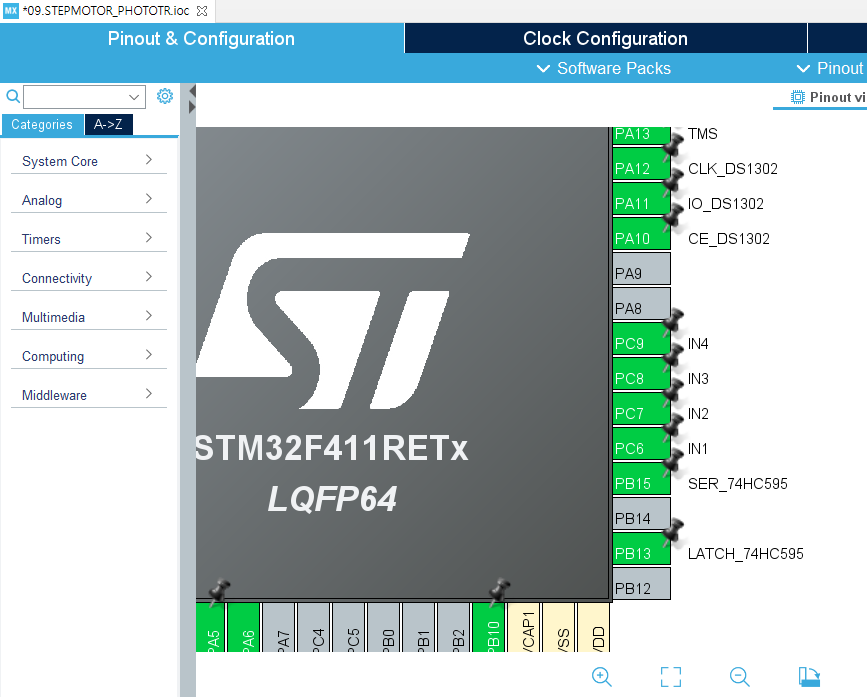Expand the System Core category
The image size is (867, 697).
[88, 161]
